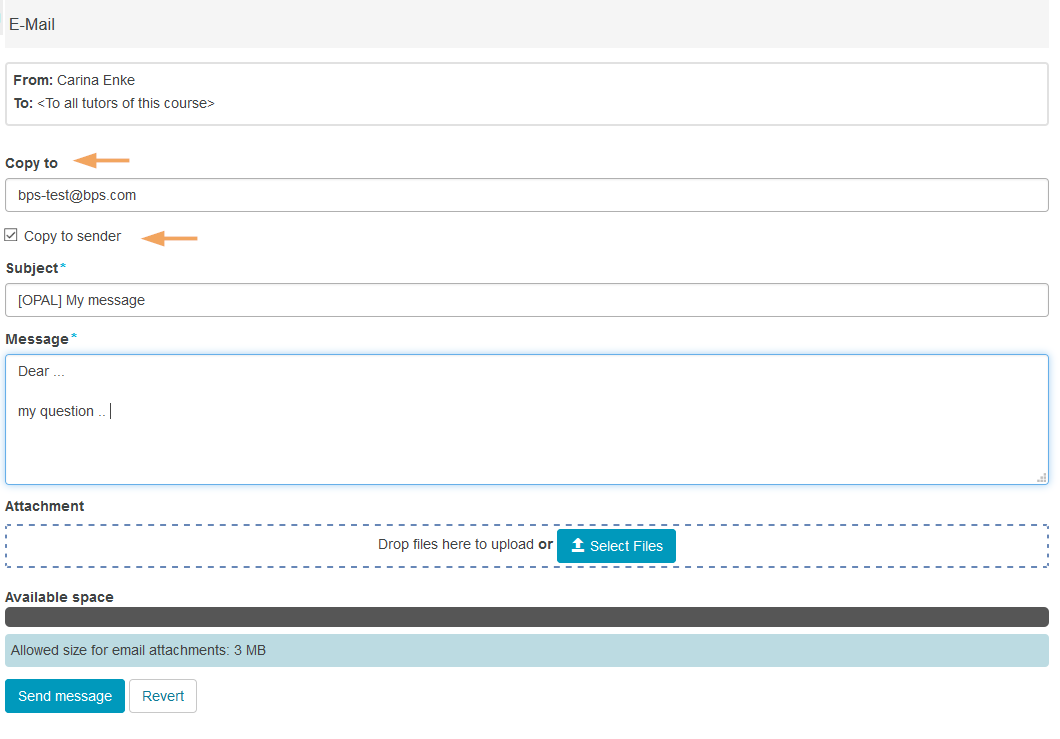Click into the Subject text field
This screenshot has height=739, width=1060.
526,300
